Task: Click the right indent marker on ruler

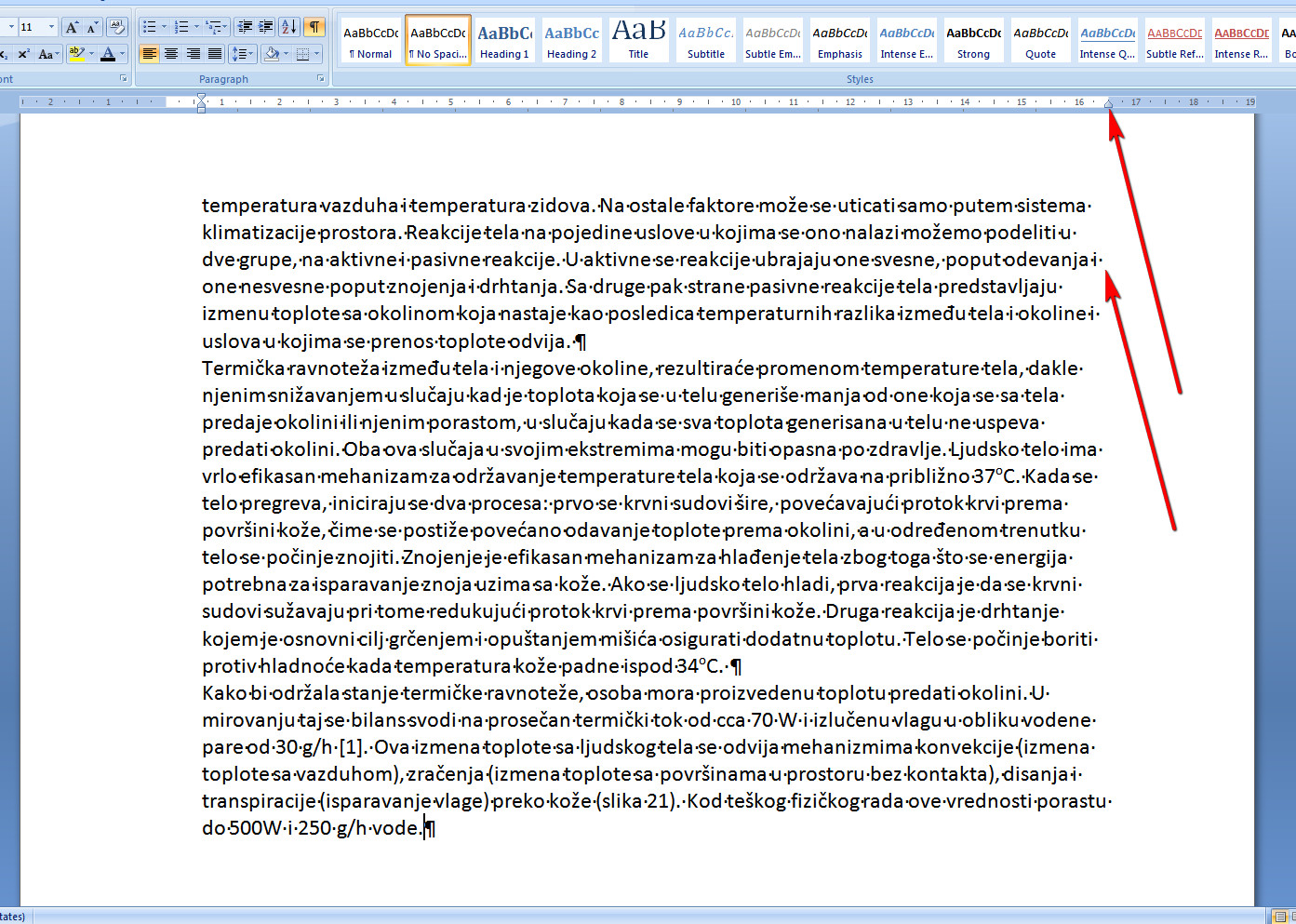Action: (1108, 104)
